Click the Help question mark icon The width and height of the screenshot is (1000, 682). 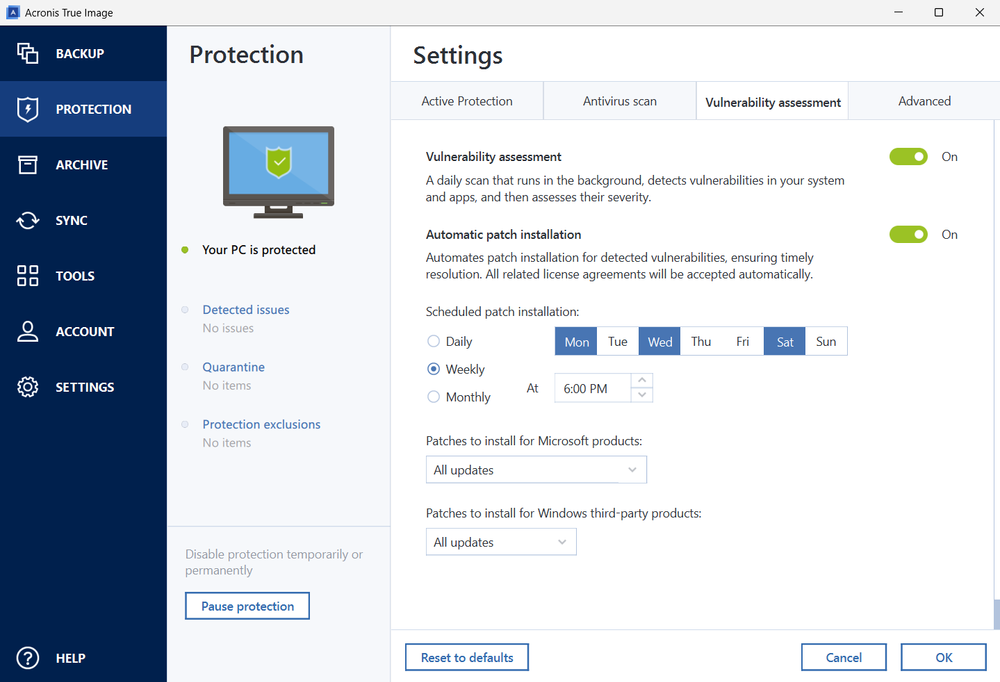tap(28, 658)
